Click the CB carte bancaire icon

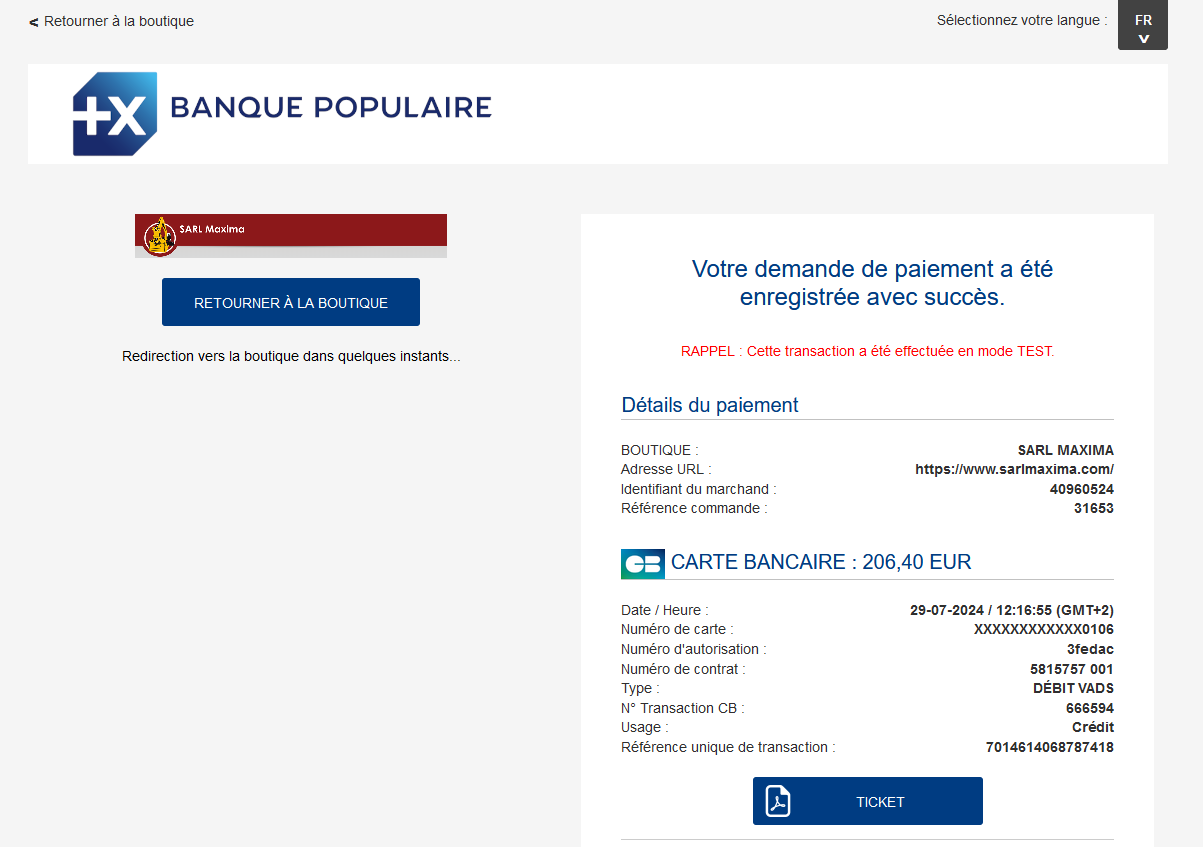642,564
